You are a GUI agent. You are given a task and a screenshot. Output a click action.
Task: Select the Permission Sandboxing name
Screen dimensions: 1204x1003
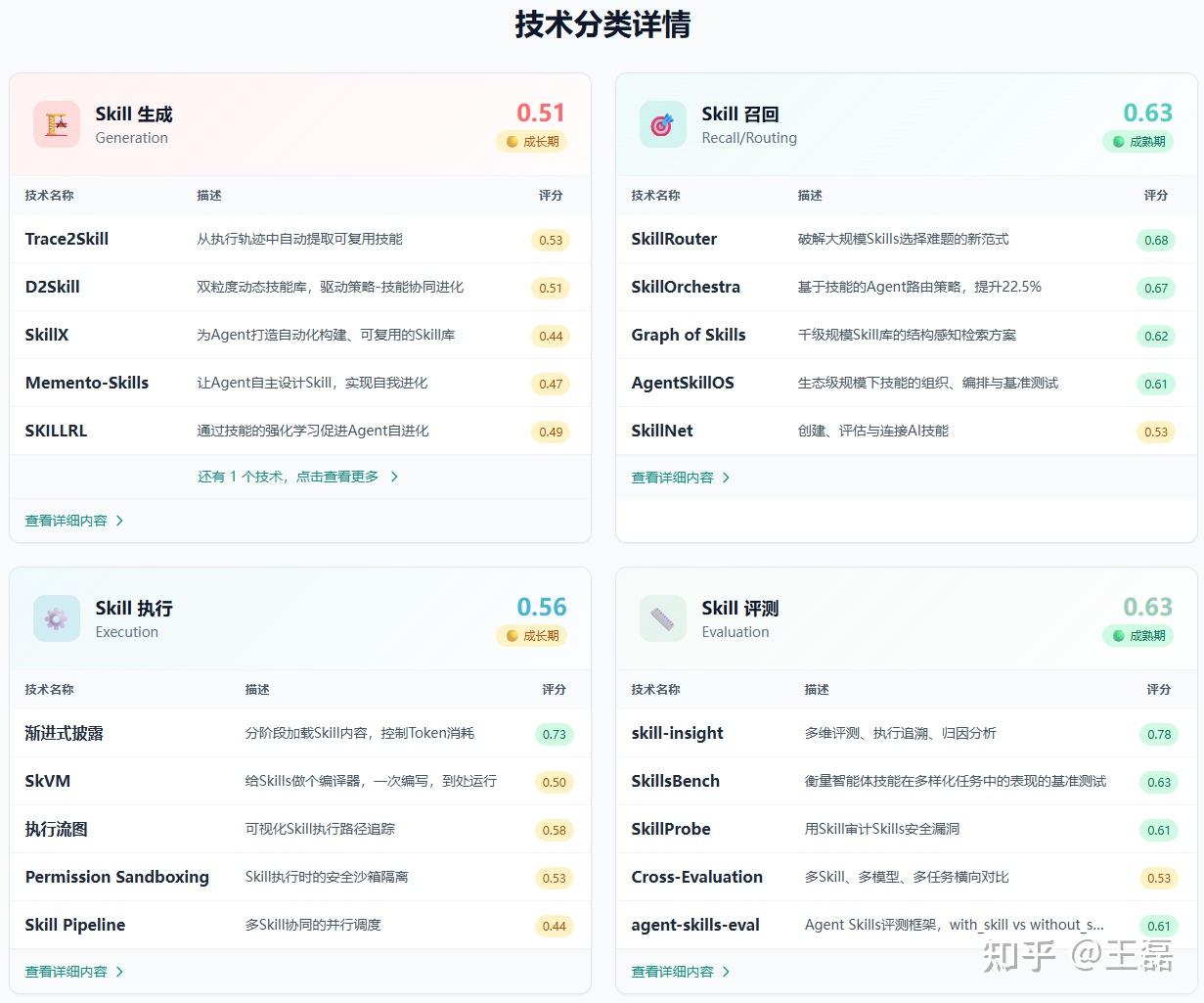coord(117,878)
